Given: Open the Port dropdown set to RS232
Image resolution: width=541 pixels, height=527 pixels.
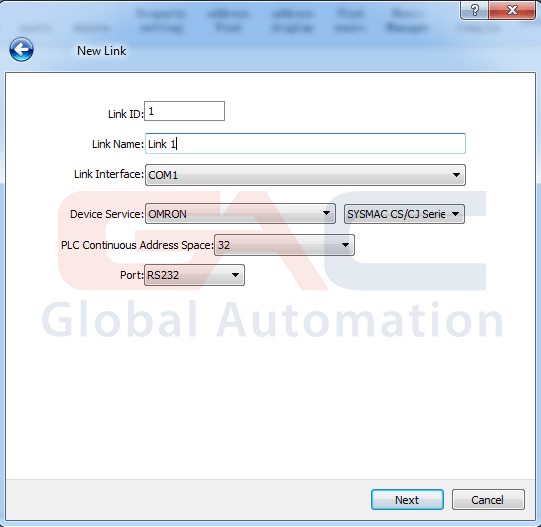Looking at the screenshot, I should pos(194,275).
